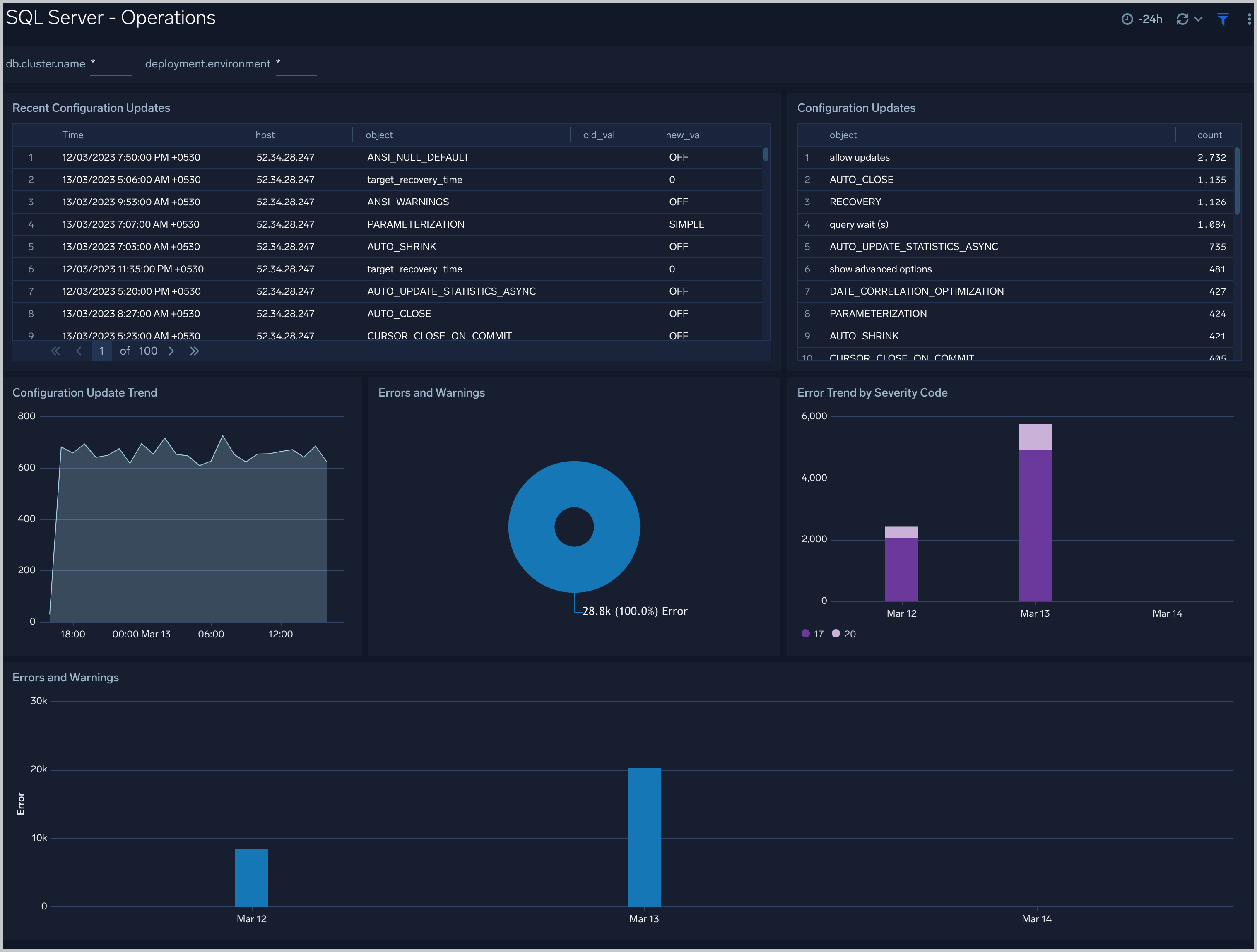Click timestamp 12/03/2023 11:35:00 PM +0530
1257x952 pixels.
point(132,269)
